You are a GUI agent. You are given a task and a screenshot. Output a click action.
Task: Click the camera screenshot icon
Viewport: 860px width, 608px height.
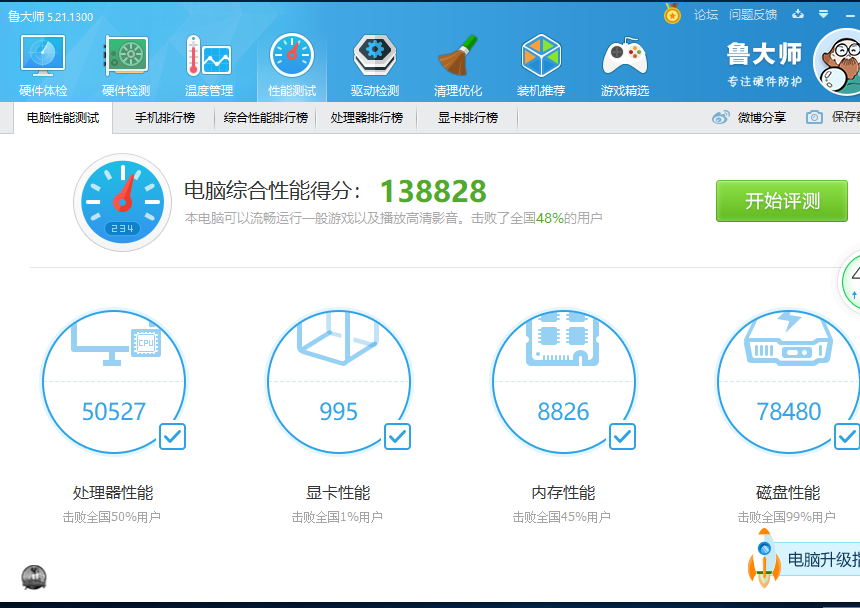pyautogui.click(x=814, y=117)
